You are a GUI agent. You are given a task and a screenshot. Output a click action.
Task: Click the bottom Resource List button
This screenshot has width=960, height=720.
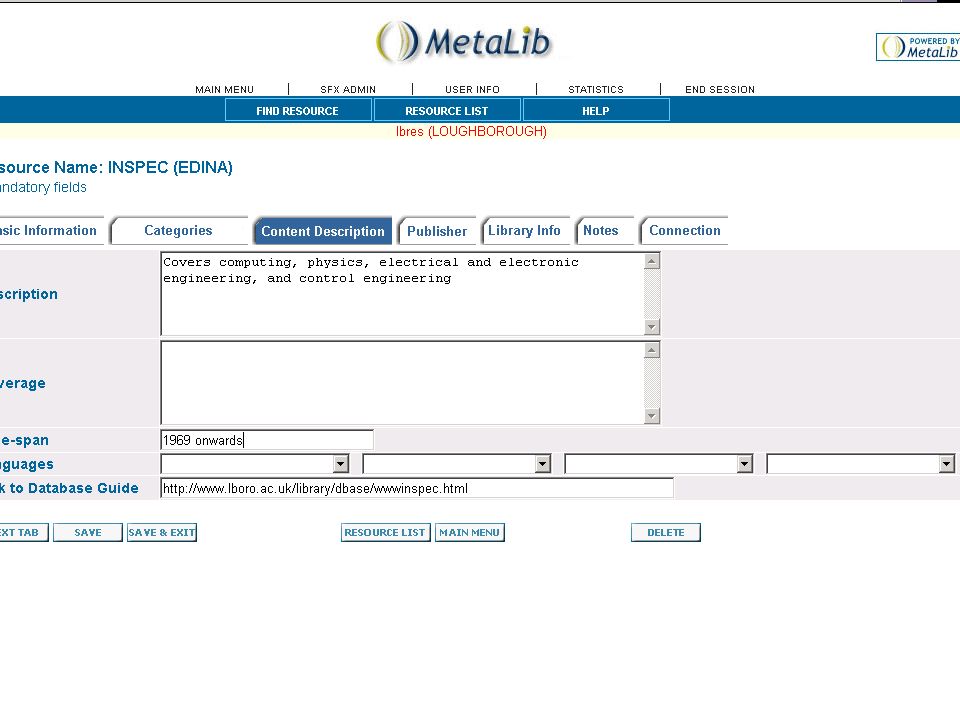385,533
